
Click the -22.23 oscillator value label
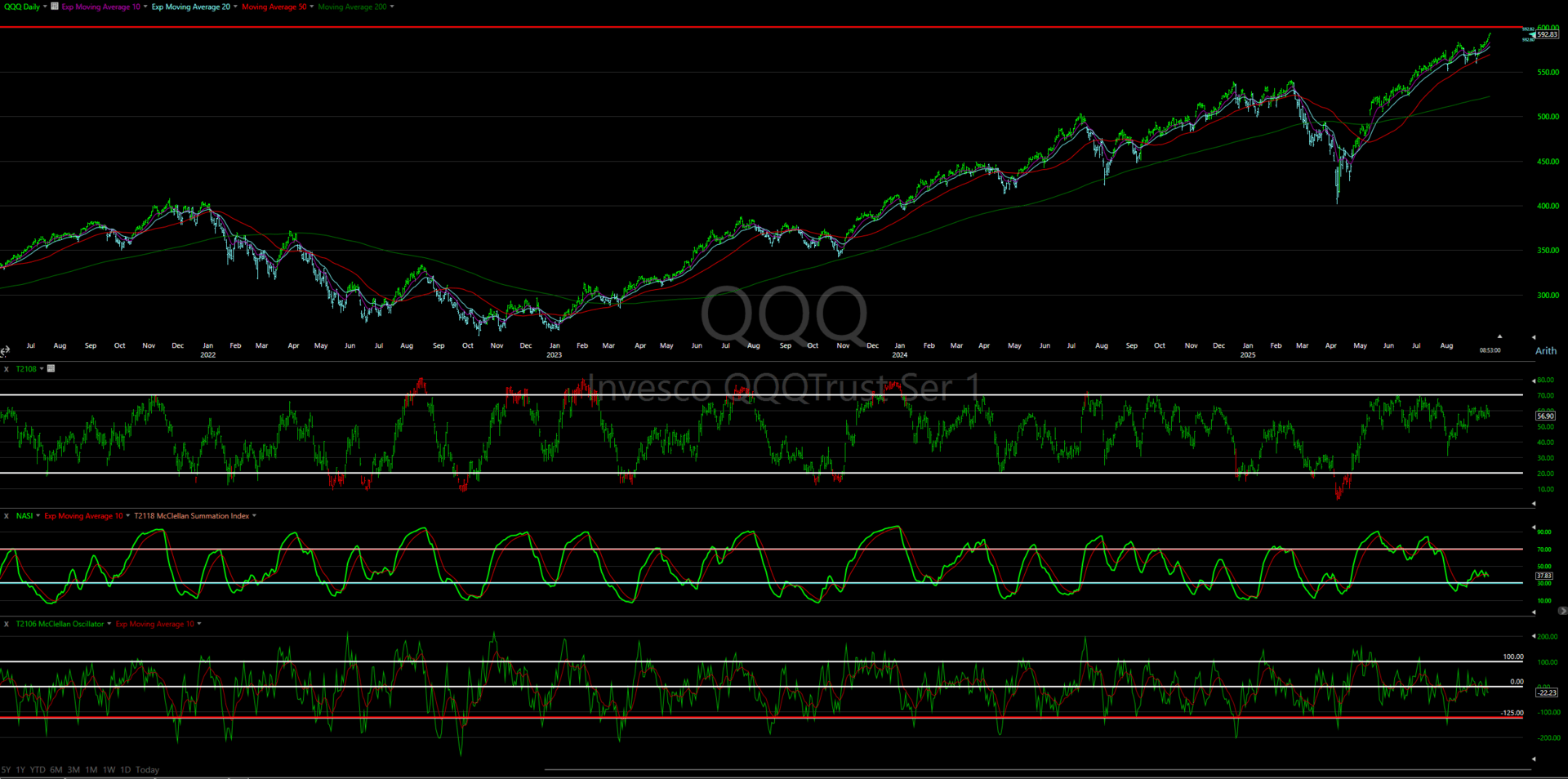pos(1547,692)
